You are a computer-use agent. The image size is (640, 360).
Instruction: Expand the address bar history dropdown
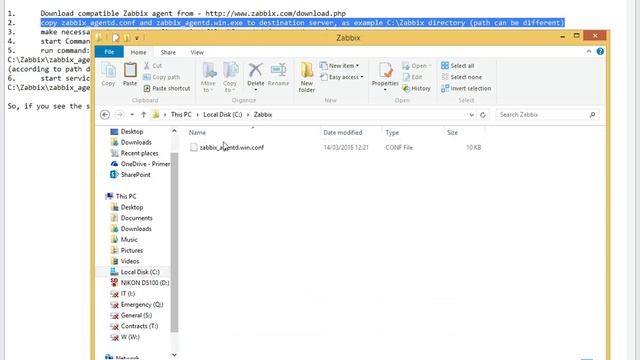[x=471, y=115]
